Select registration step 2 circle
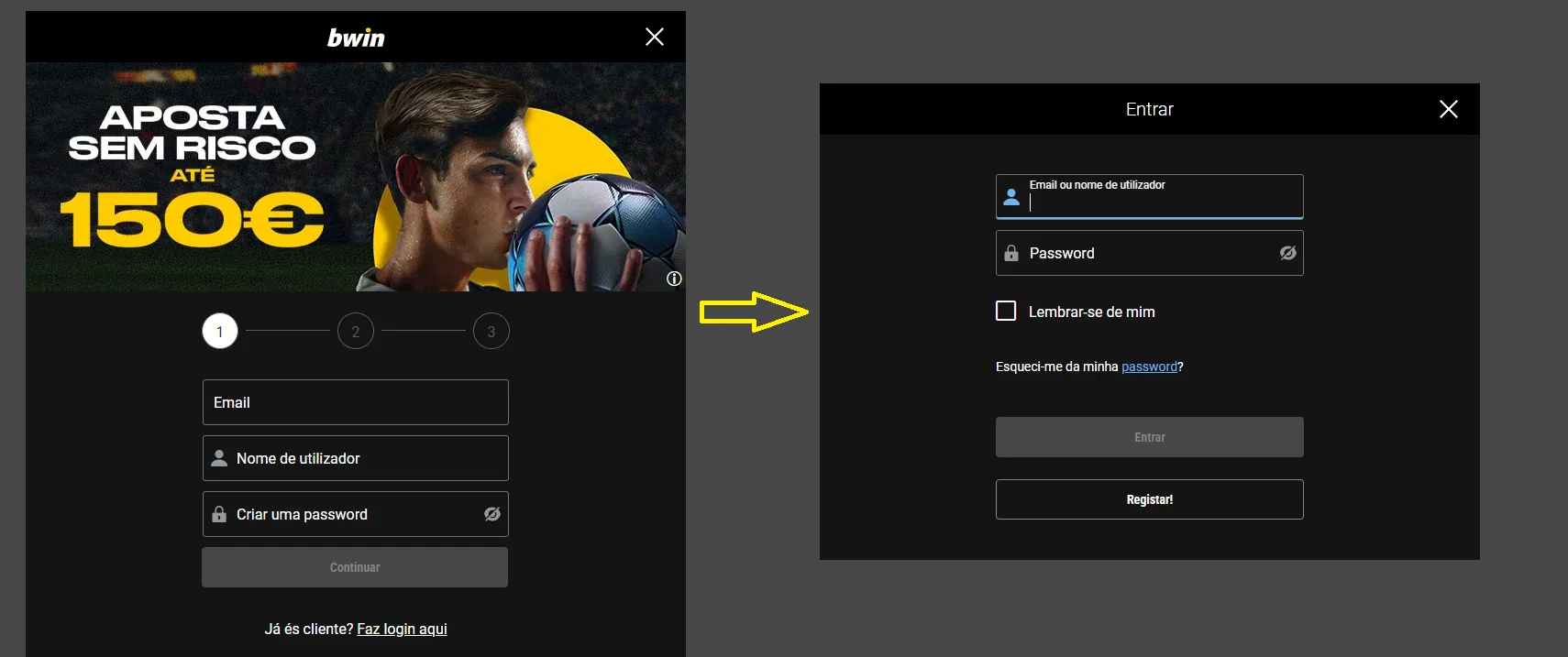The width and height of the screenshot is (1568, 657). (356, 331)
